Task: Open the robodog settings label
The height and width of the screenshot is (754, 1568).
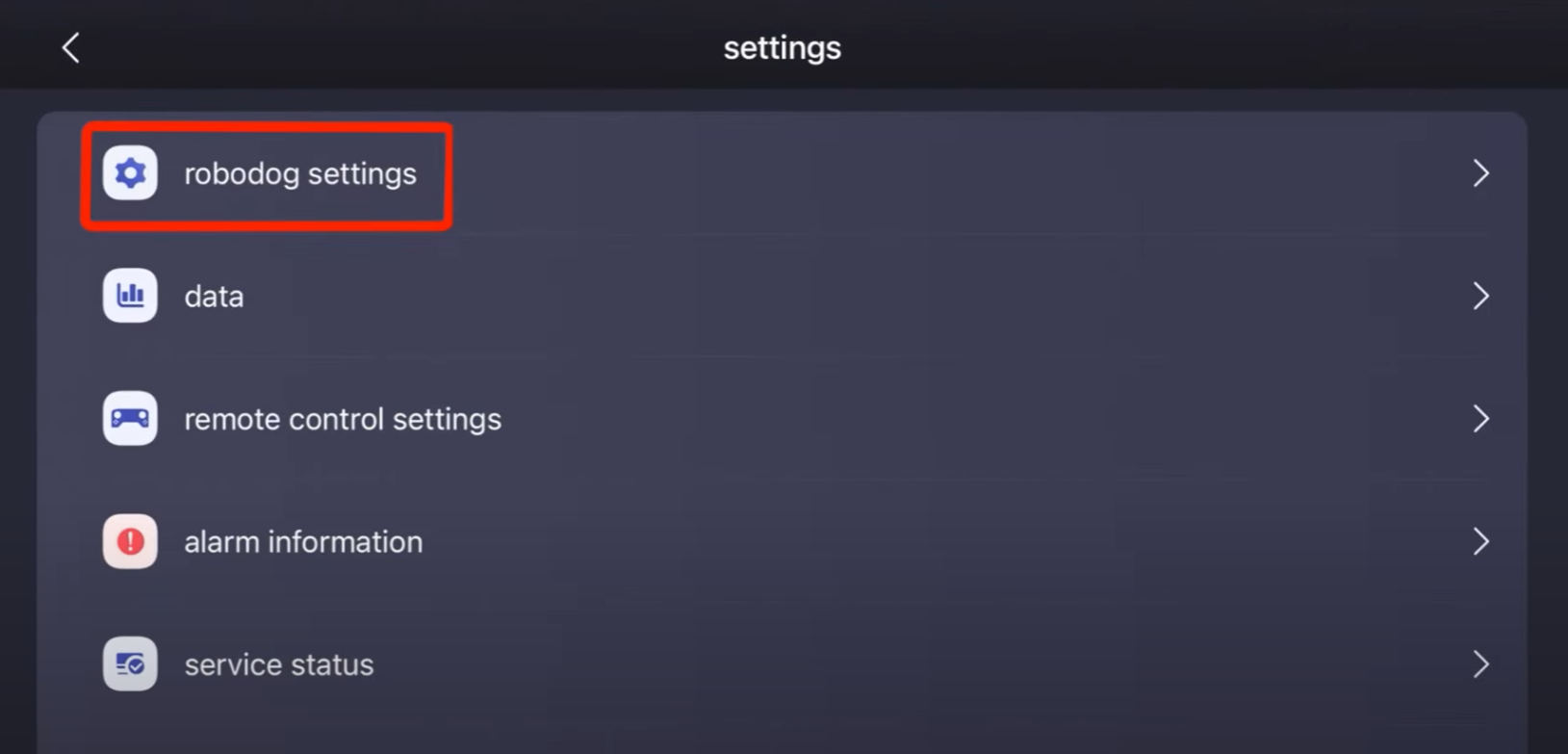Action: point(300,173)
